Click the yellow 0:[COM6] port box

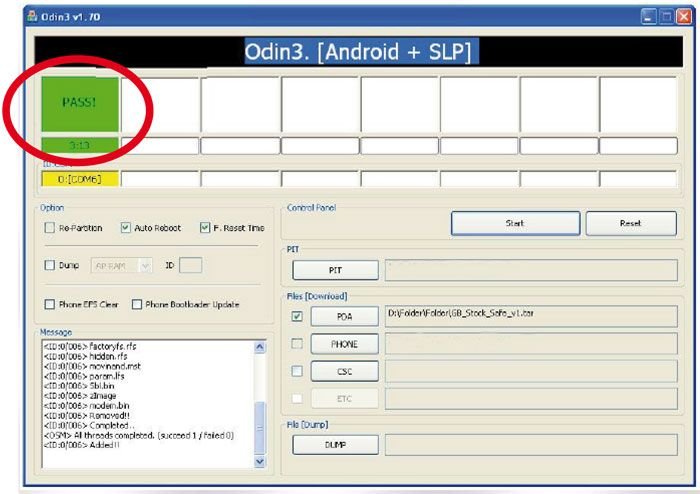pos(80,179)
